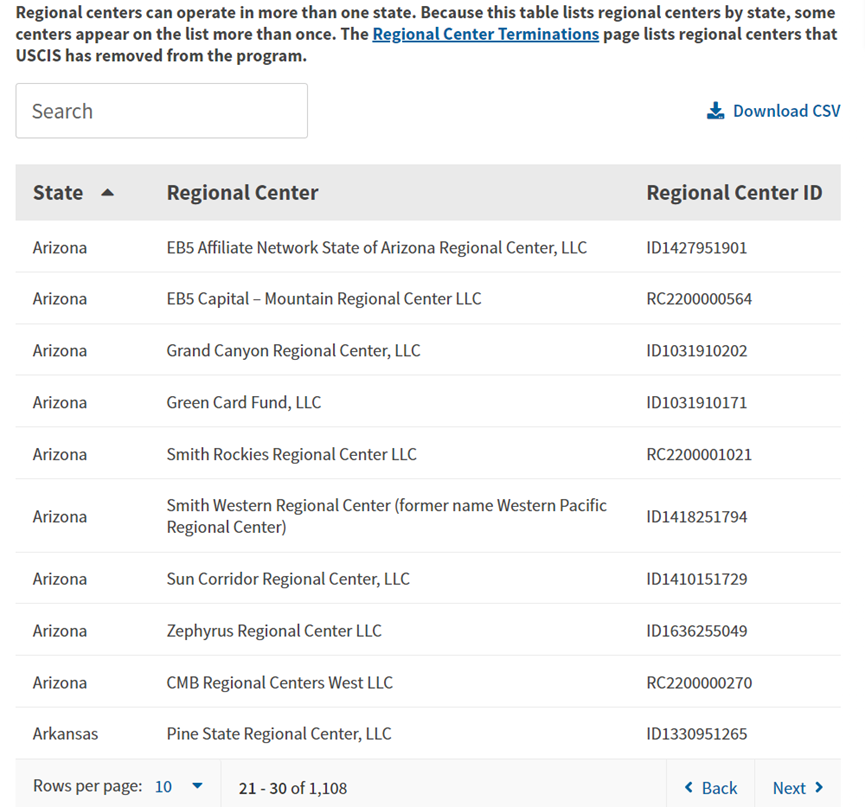Click the Zephyrus Regional Center LLC entry

[x=274, y=630]
